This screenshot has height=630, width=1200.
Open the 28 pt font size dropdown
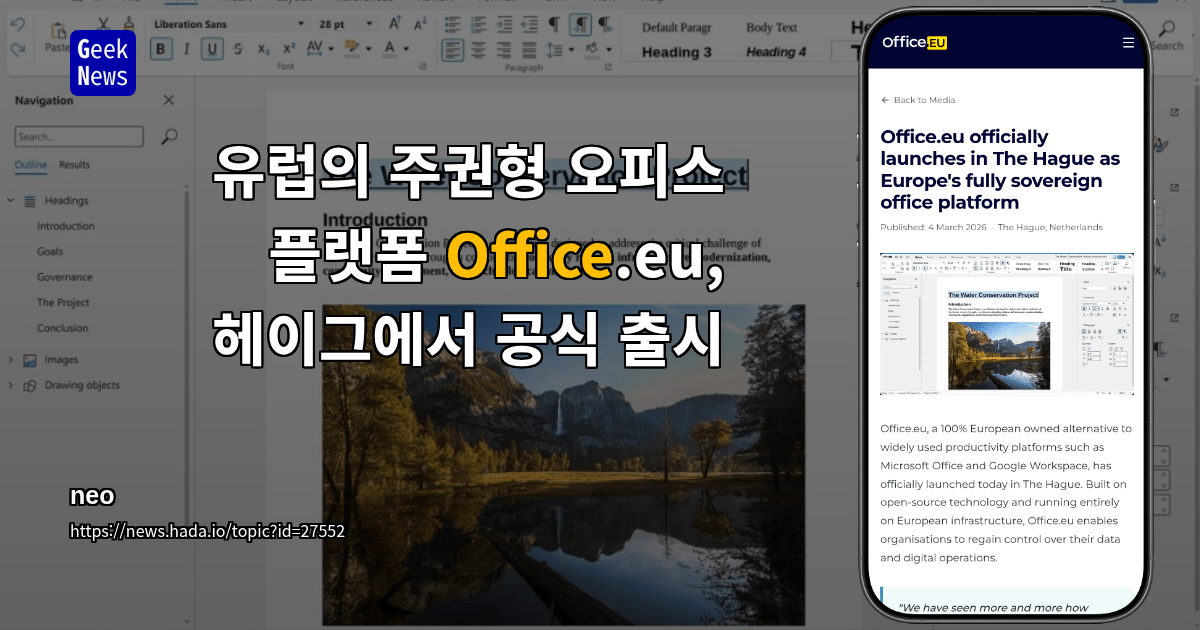368,24
